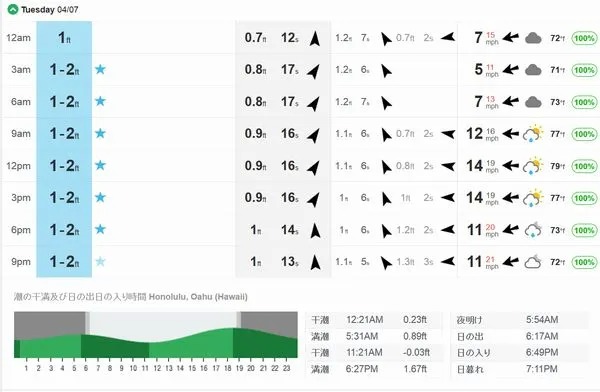
Task: Click the primary swell arrow at 6pm
Action: click(315, 230)
